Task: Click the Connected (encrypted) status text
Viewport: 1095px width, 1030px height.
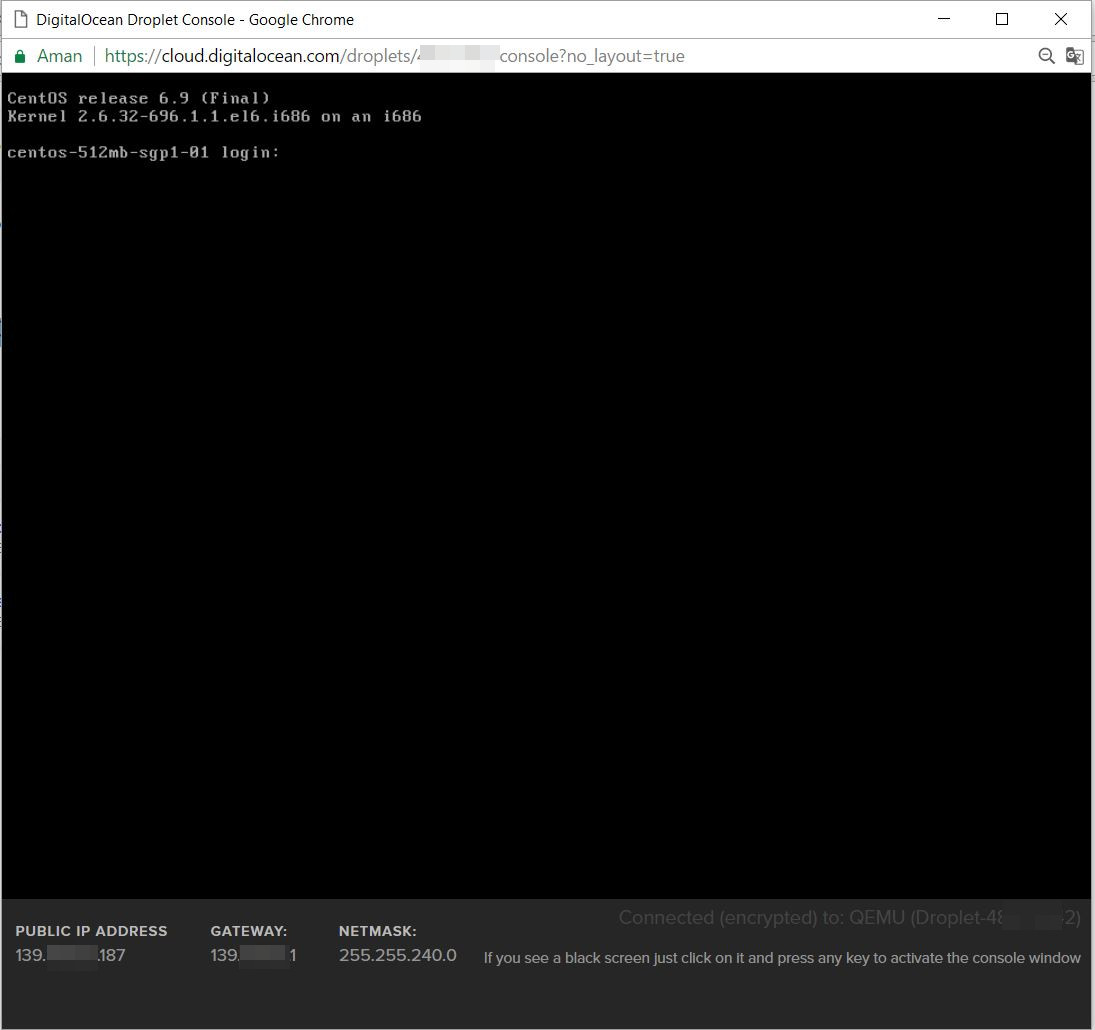Action: (x=849, y=918)
